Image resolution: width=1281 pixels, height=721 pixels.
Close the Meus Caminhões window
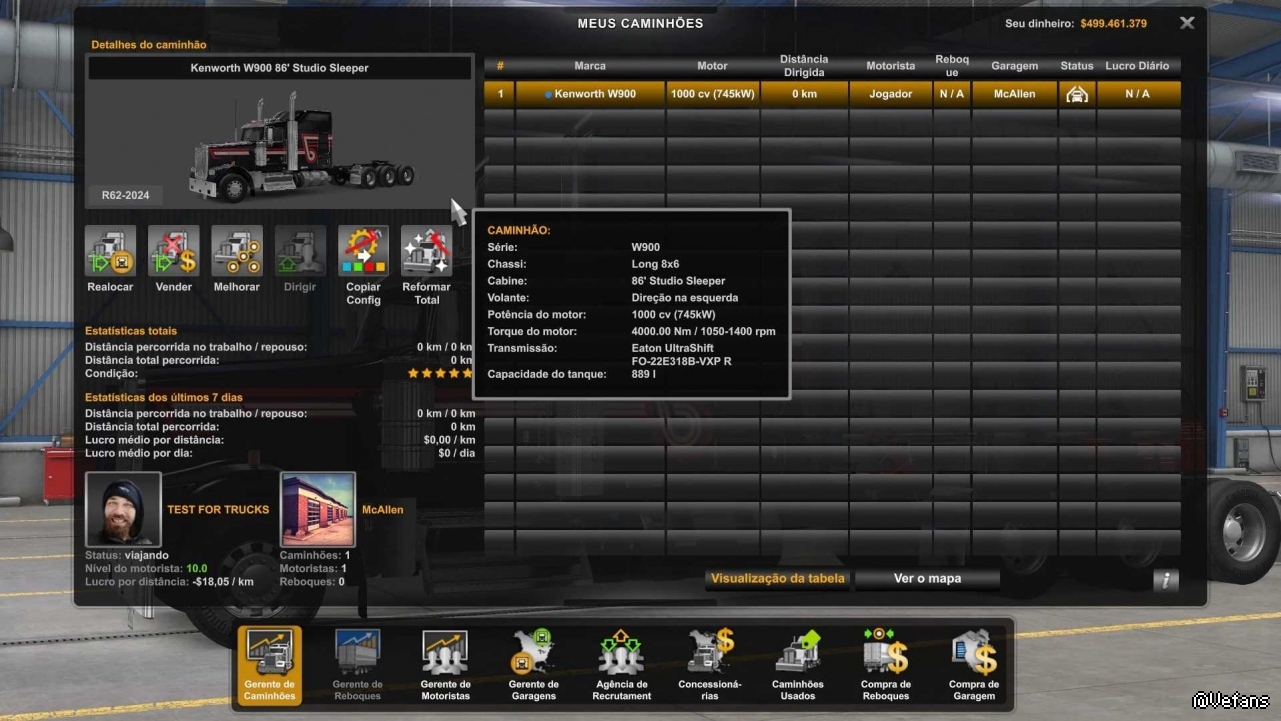coord(1187,23)
